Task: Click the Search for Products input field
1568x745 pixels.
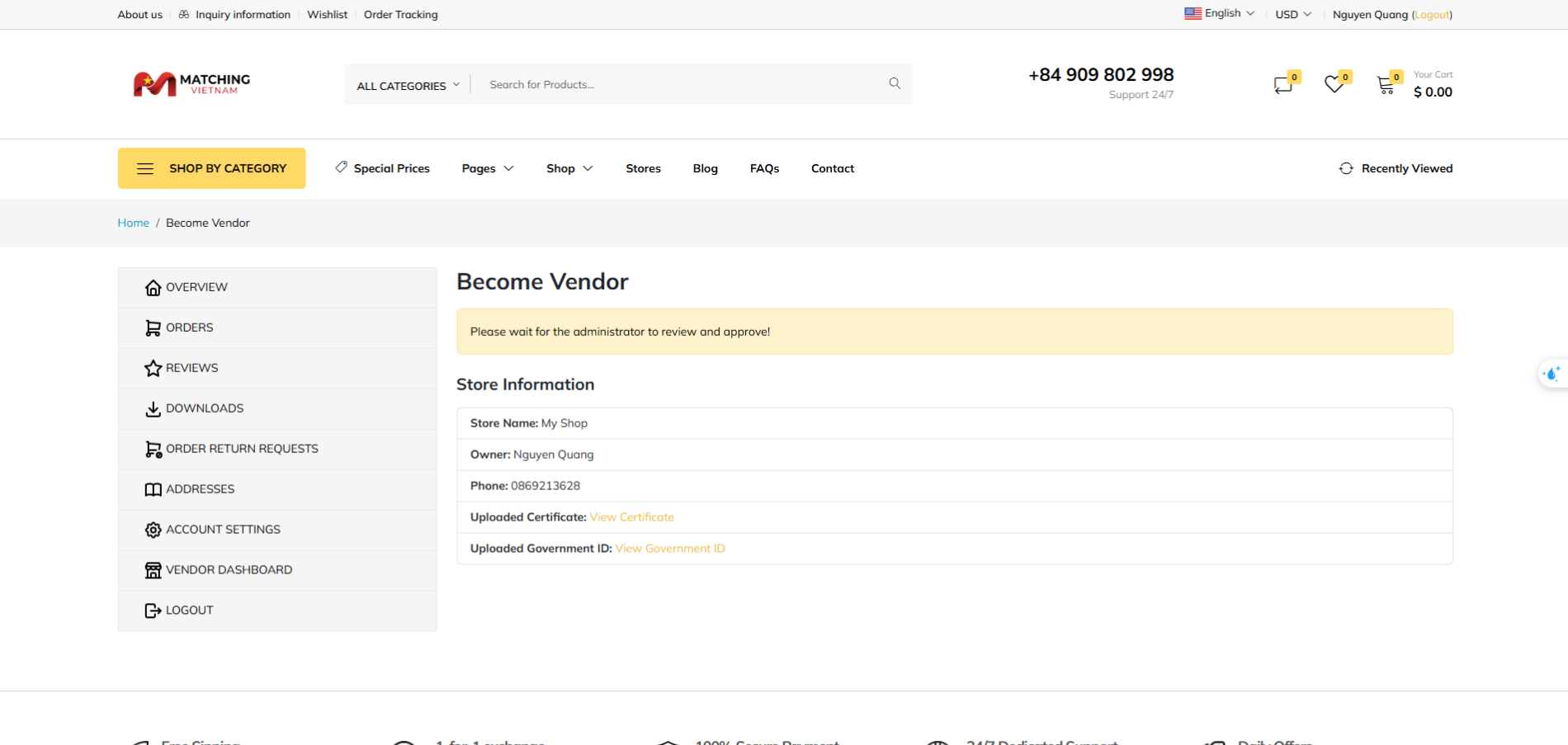Action: (x=677, y=84)
